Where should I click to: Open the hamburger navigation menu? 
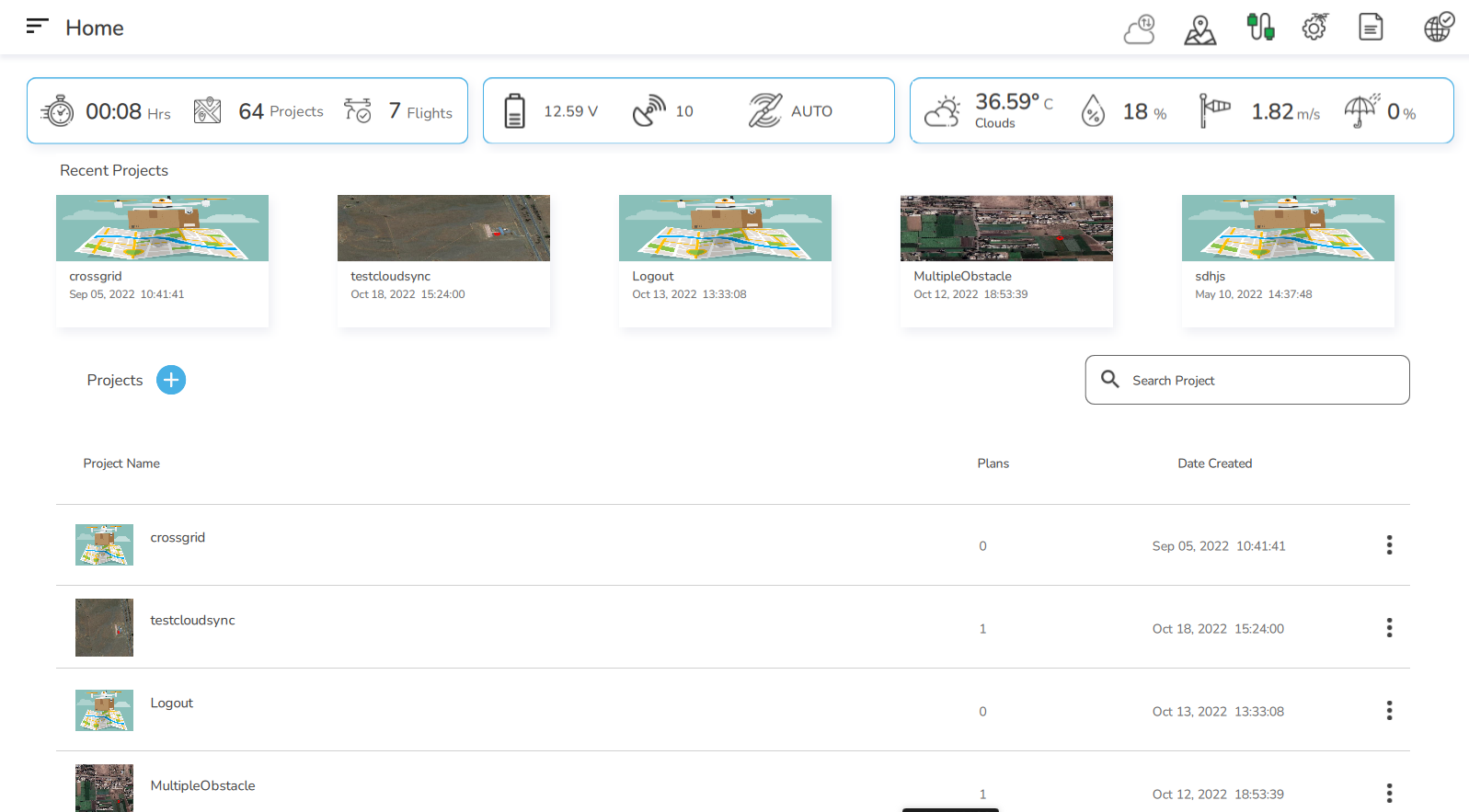[x=37, y=27]
